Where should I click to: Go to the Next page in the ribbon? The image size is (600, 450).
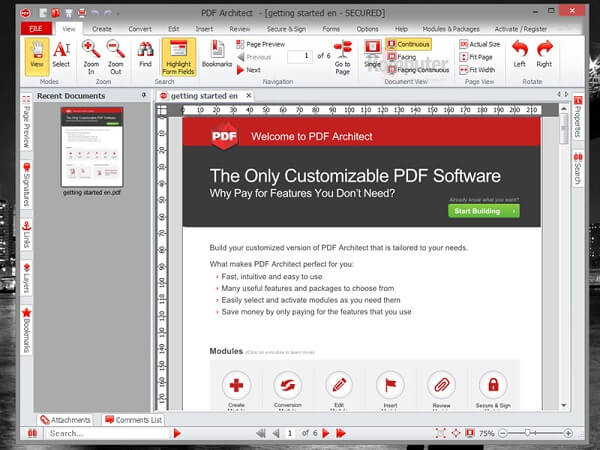pos(249,70)
